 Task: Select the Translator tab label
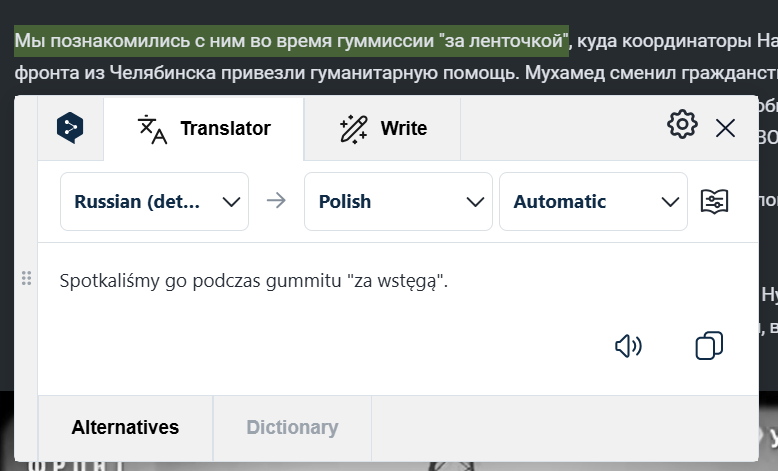tap(225, 128)
